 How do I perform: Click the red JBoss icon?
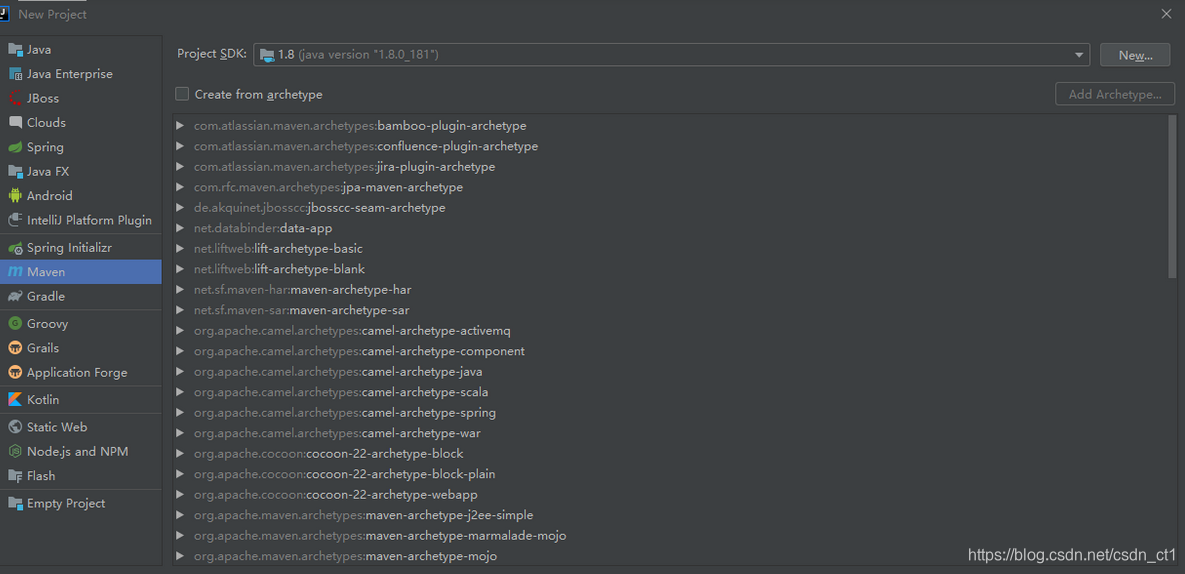15,98
